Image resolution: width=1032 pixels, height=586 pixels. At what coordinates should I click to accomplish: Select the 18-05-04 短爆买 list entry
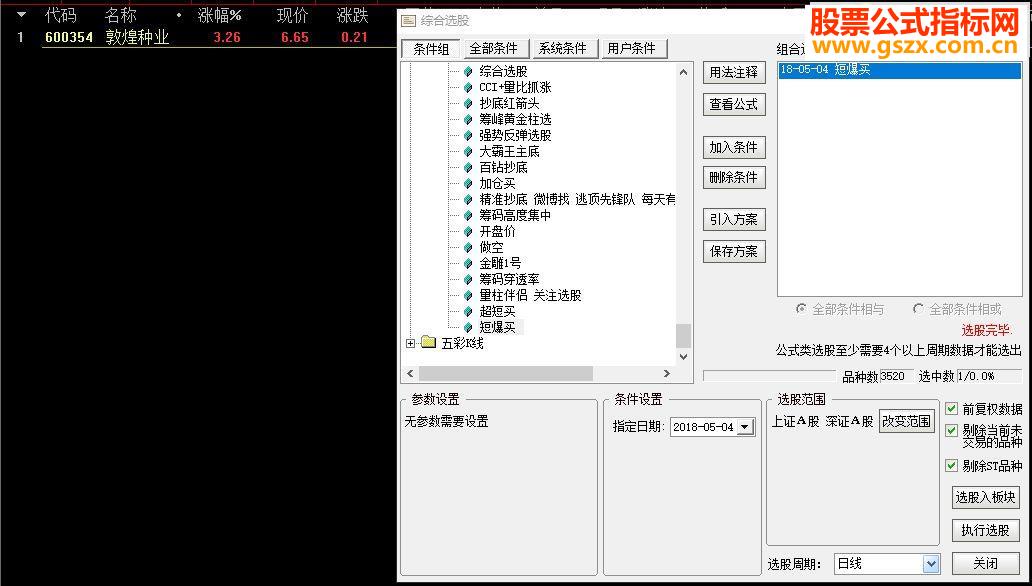pos(899,70)
